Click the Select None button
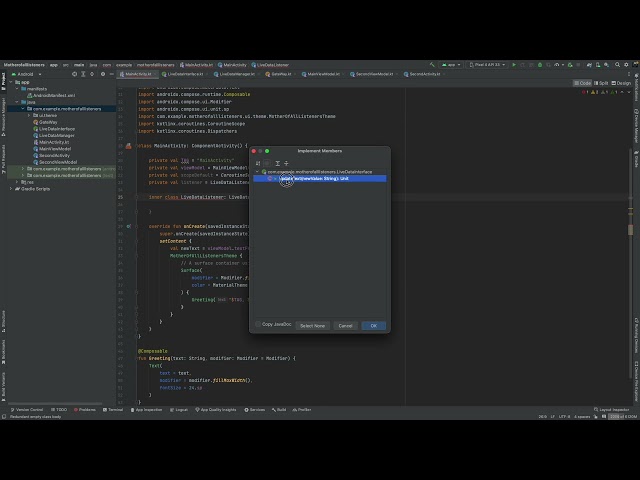The image size is (640, 480). (x=312, y=326)
